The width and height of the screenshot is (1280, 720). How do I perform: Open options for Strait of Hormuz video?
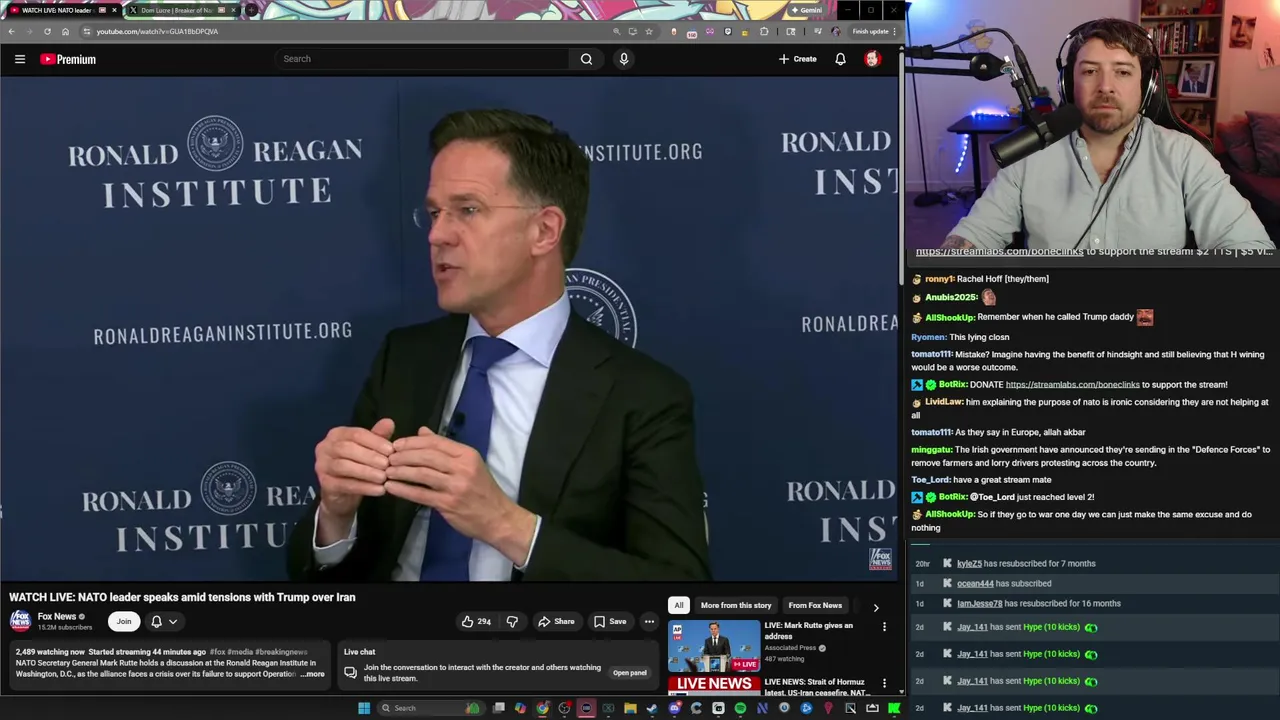884,684
